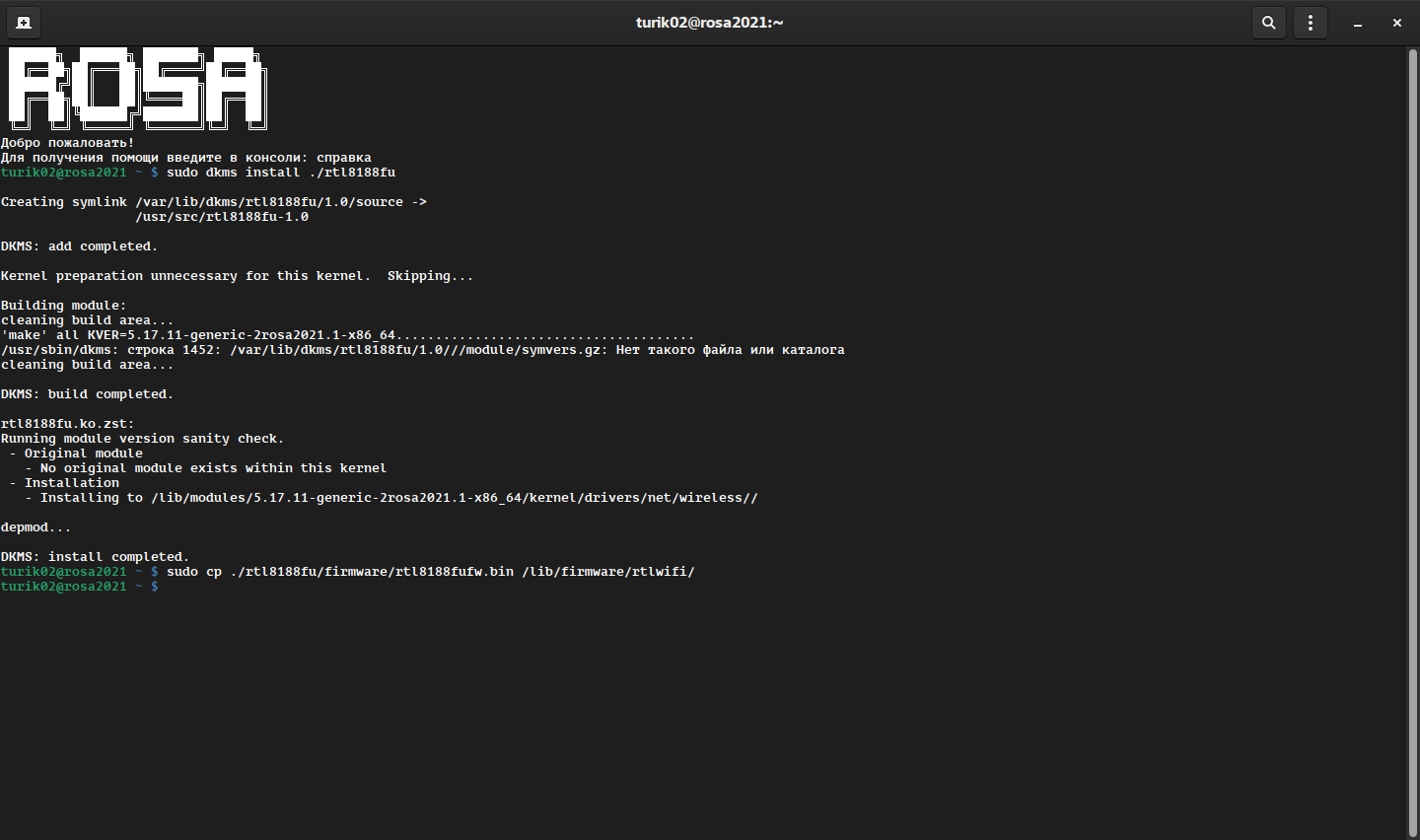The width and height of the screenshot is (1420, 840).
Task: Click the 'rtl8188fu.ko.zst:' line
Action: click(x=68, y=424)
